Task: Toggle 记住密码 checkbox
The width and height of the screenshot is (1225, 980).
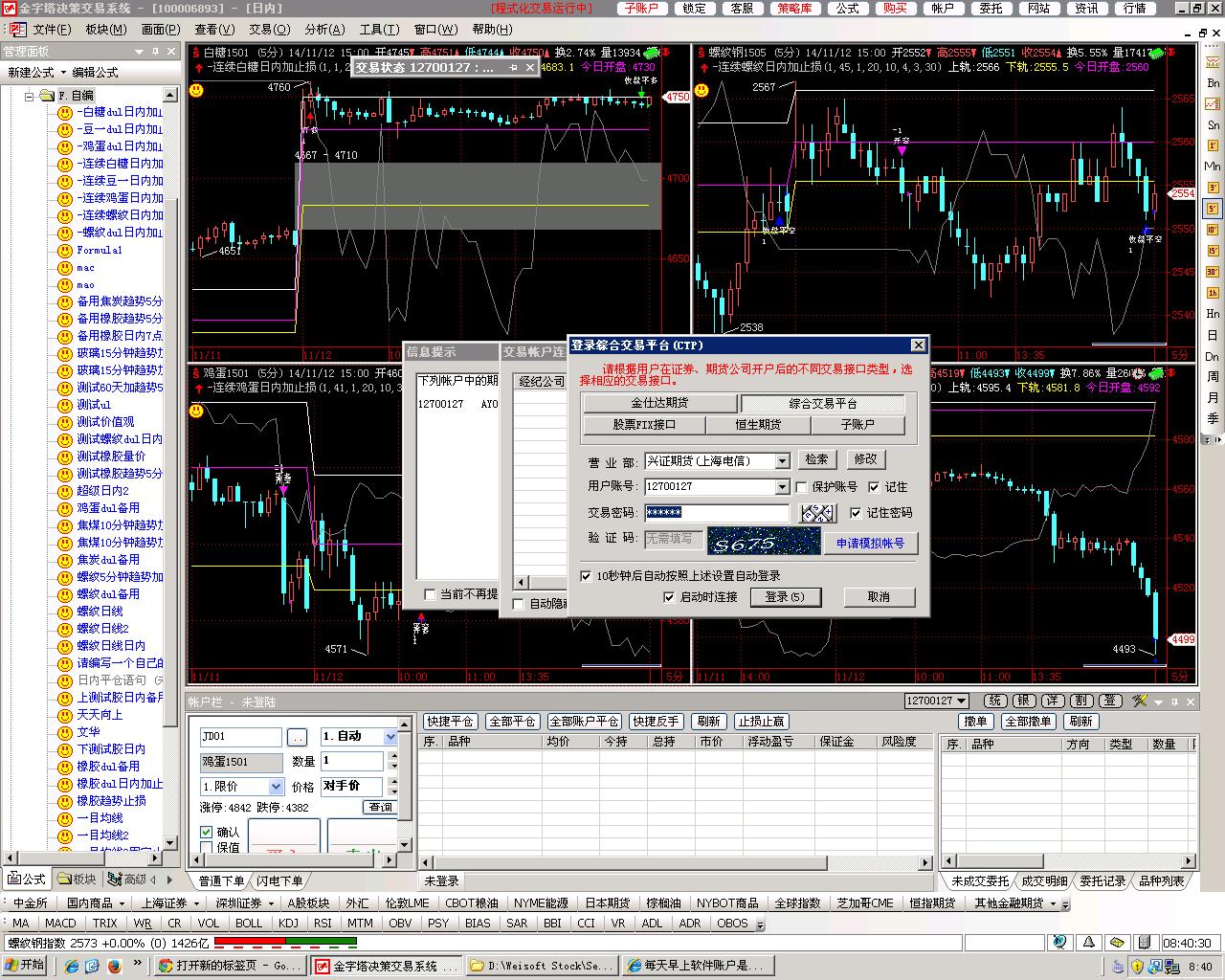Action: point(856,513)
